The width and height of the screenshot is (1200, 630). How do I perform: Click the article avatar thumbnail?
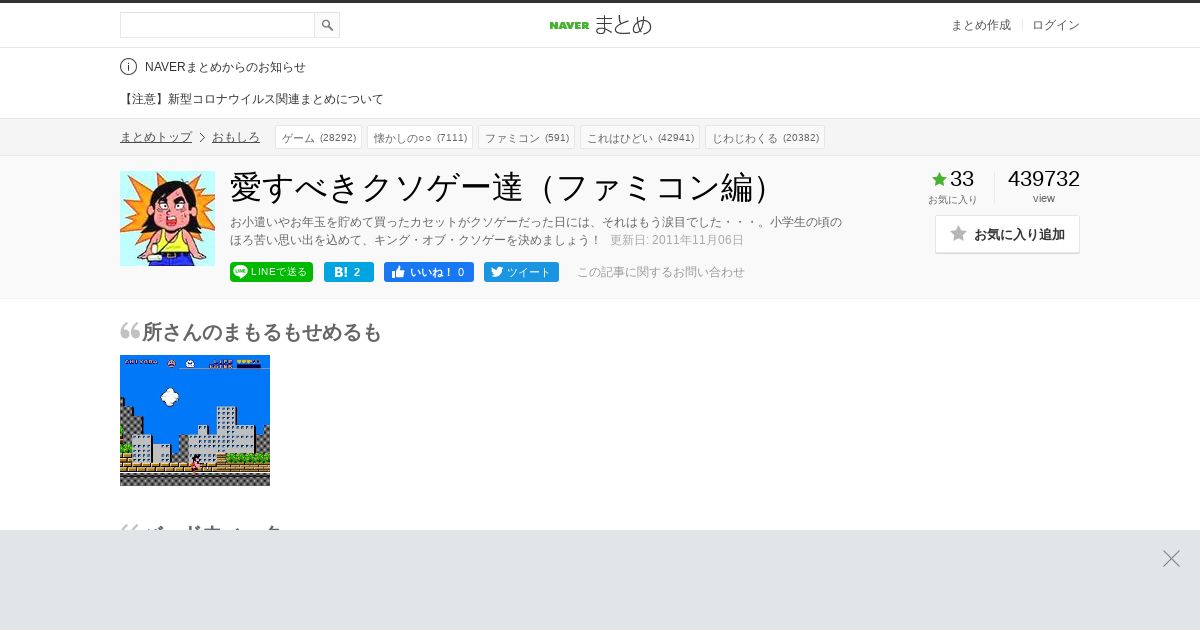167,218
